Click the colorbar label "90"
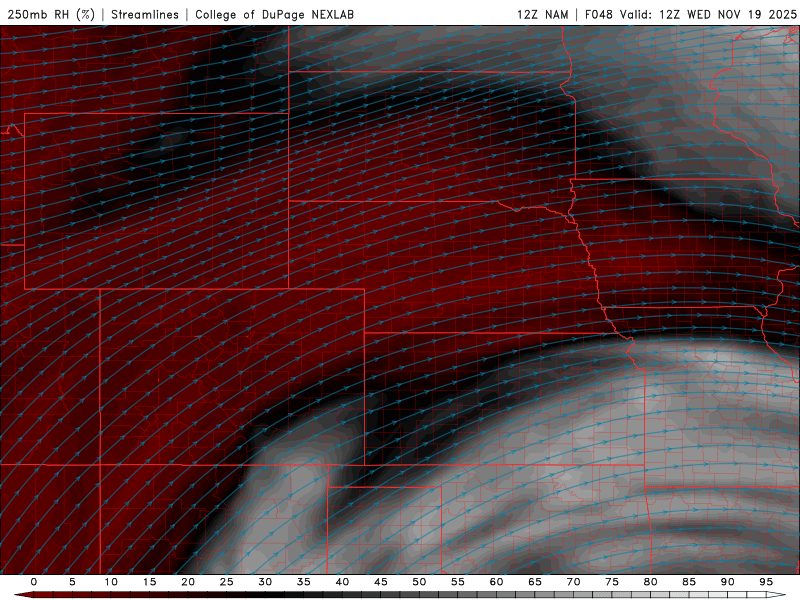The width and height of the screenshot is (800, 600). [x=727, y=582]
